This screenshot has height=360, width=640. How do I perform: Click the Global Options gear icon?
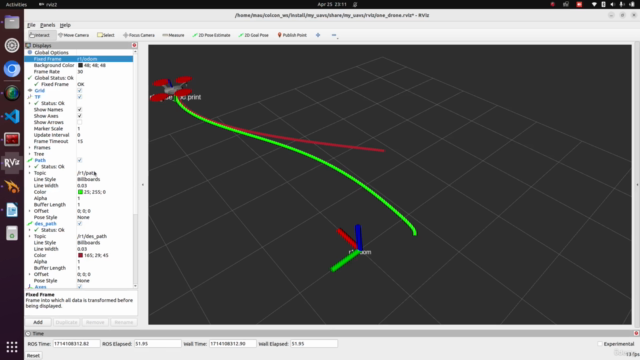(30, 52)
